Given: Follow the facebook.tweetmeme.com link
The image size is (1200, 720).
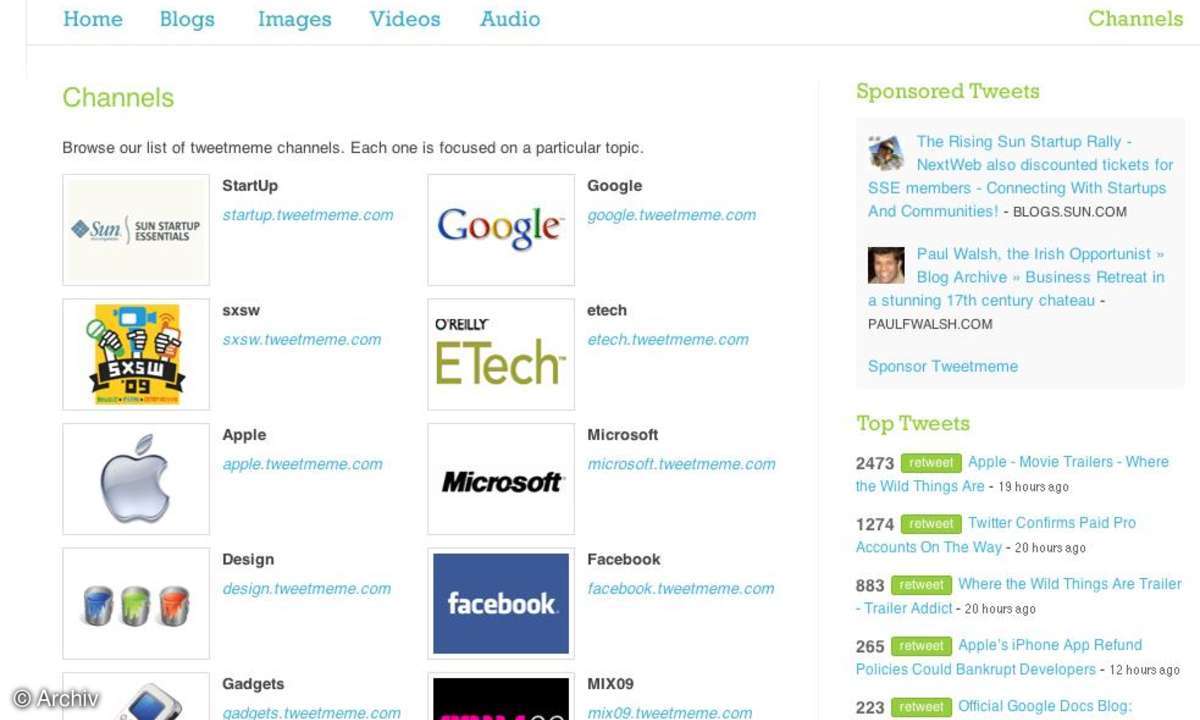Looking at the screenshot, I should pos(681,589).
